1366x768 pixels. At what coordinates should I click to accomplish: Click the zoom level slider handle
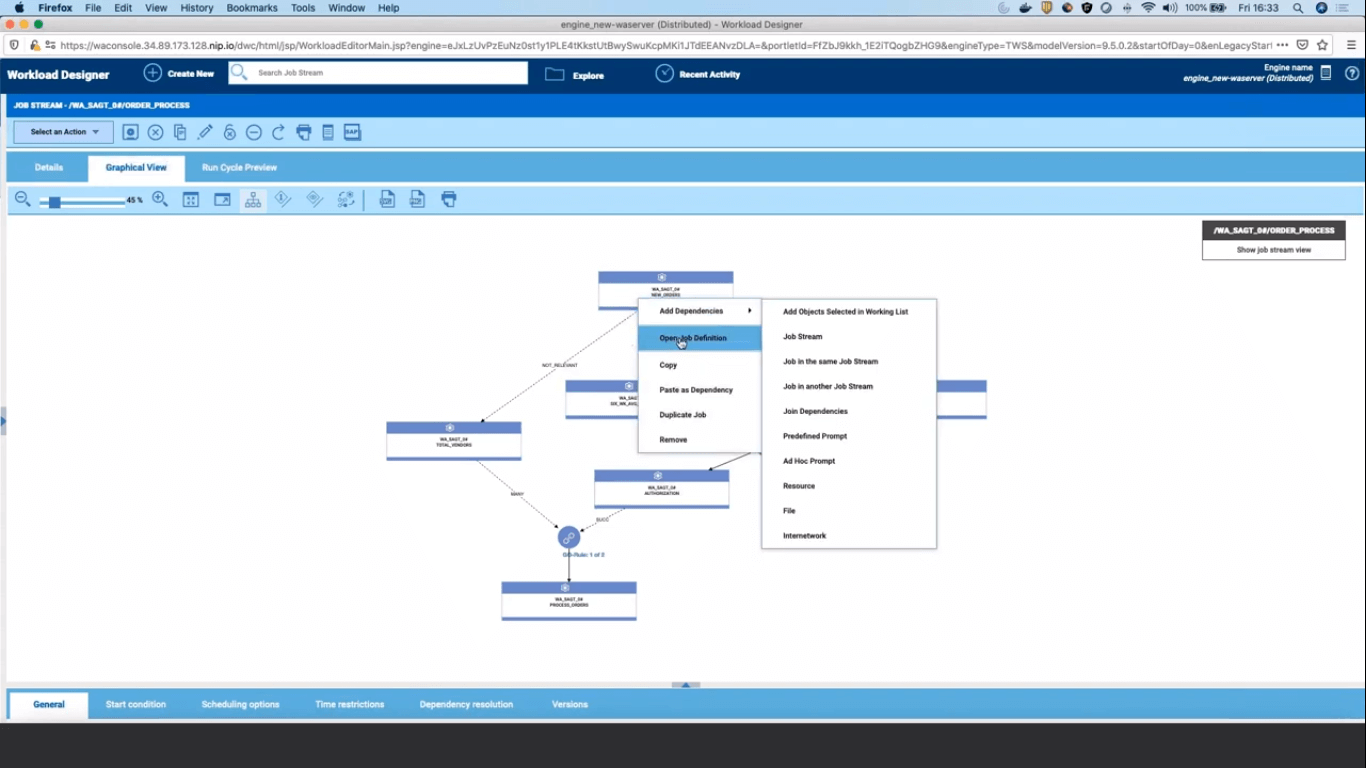[x=54, y=202]
